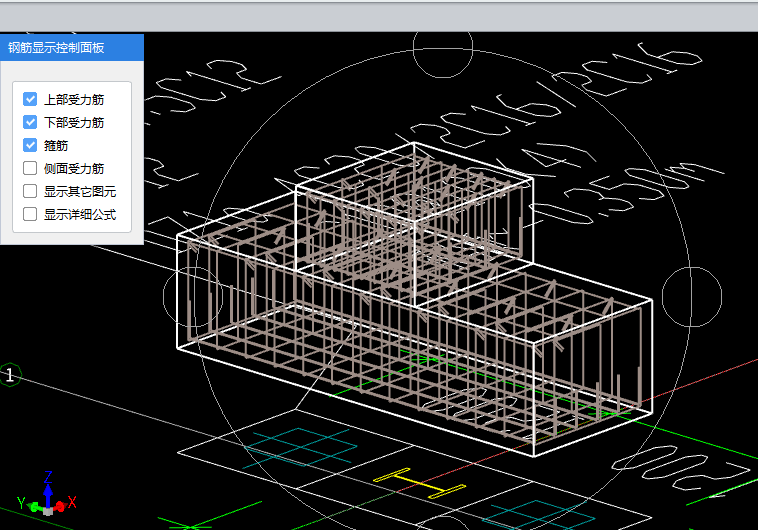Image resolution: width=758 pixels, height=530 pixels.
Task: Enable the 显示其它图元 checkbox
Action: click(30, 191)
